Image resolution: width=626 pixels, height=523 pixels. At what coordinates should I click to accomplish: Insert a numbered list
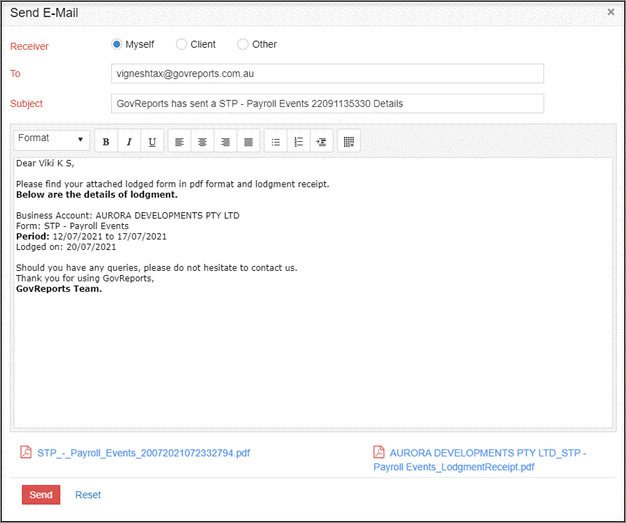pos(298,142)
